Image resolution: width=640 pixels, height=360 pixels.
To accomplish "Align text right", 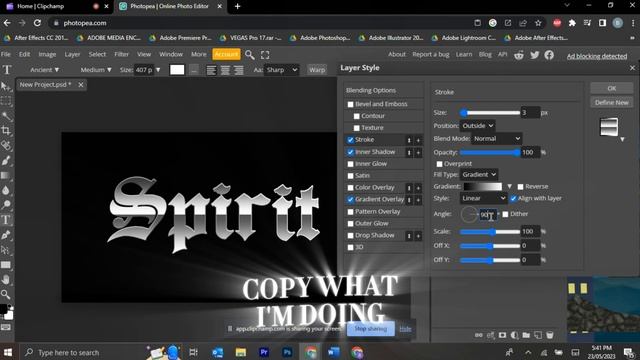I will click(239, 70).
